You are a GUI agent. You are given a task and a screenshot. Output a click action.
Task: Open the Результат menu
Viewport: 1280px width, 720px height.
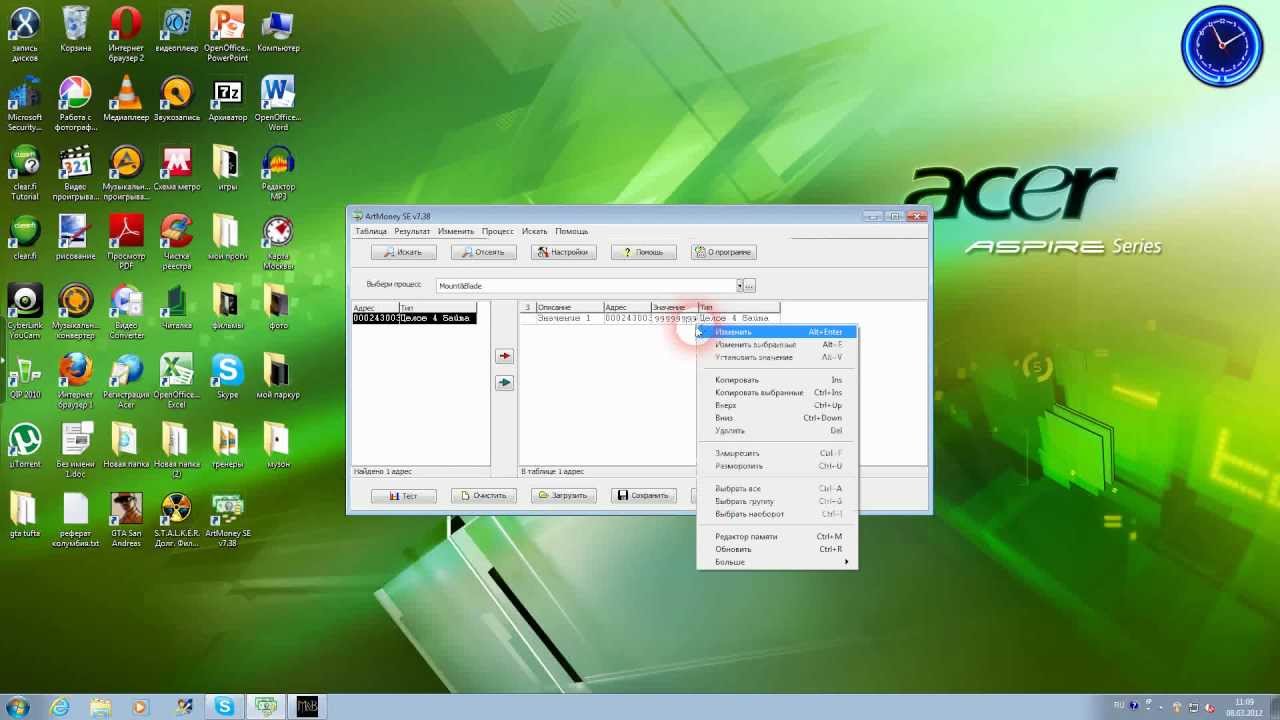412,231
